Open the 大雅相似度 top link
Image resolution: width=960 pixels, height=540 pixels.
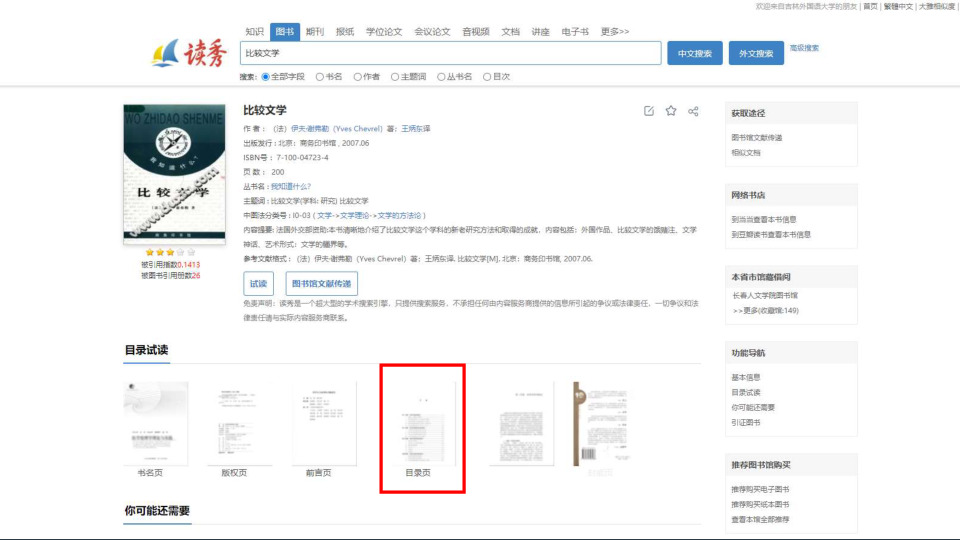(937, 7)
